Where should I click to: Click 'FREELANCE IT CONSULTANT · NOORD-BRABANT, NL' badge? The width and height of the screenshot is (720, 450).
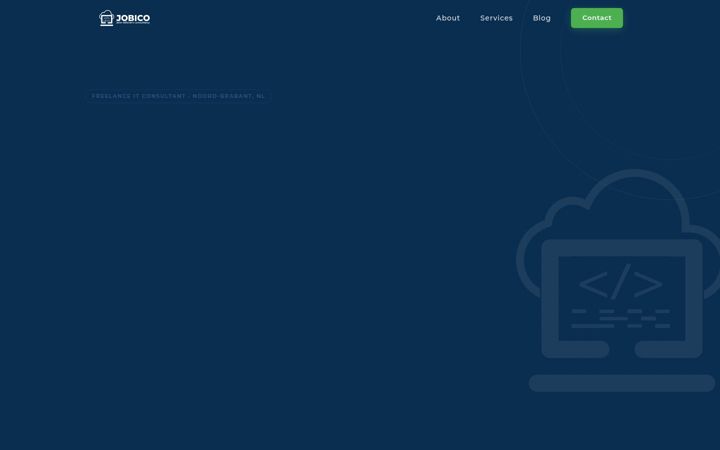(178, 96)
